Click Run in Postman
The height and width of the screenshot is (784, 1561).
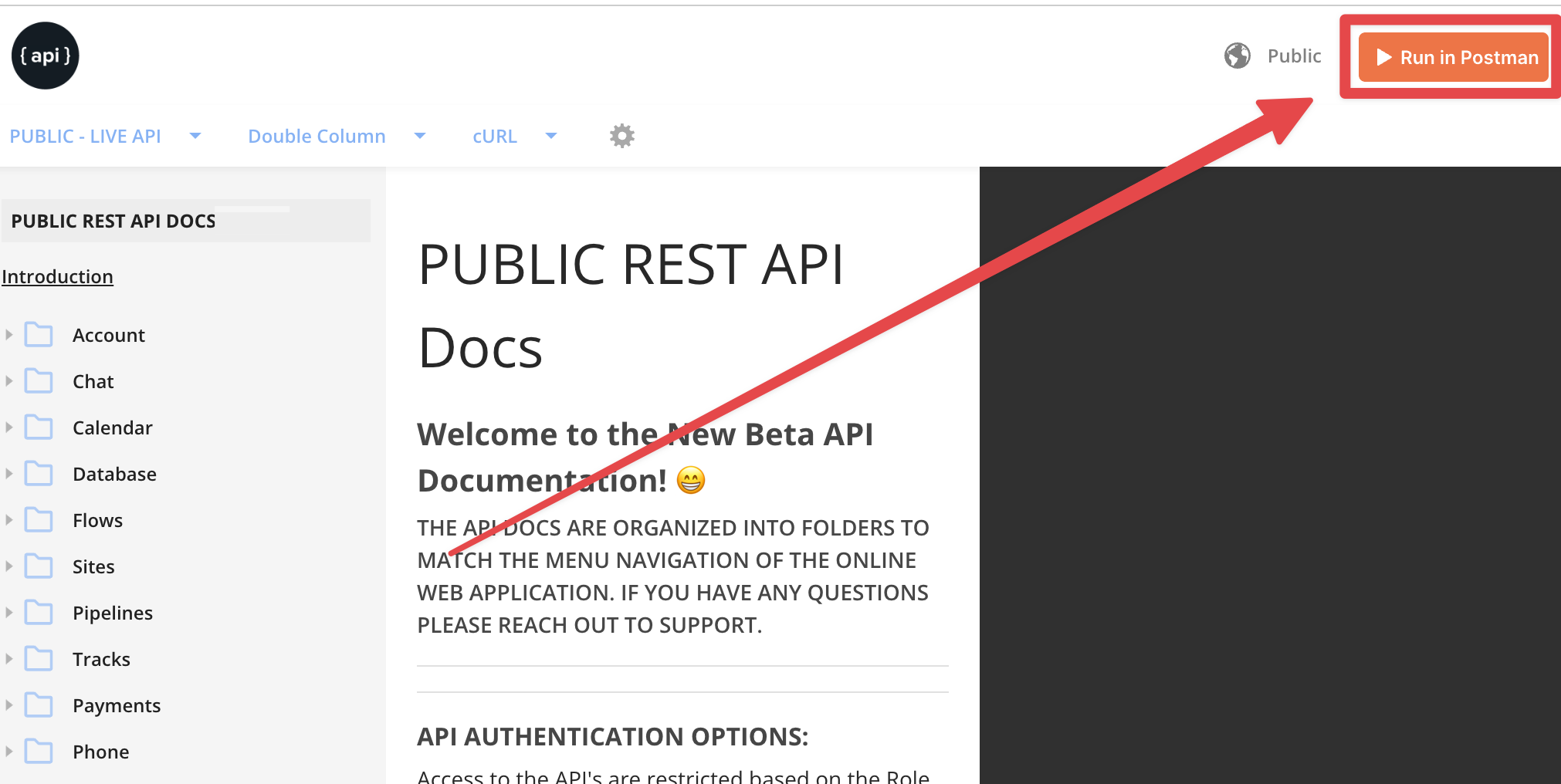pos(1452,57)
